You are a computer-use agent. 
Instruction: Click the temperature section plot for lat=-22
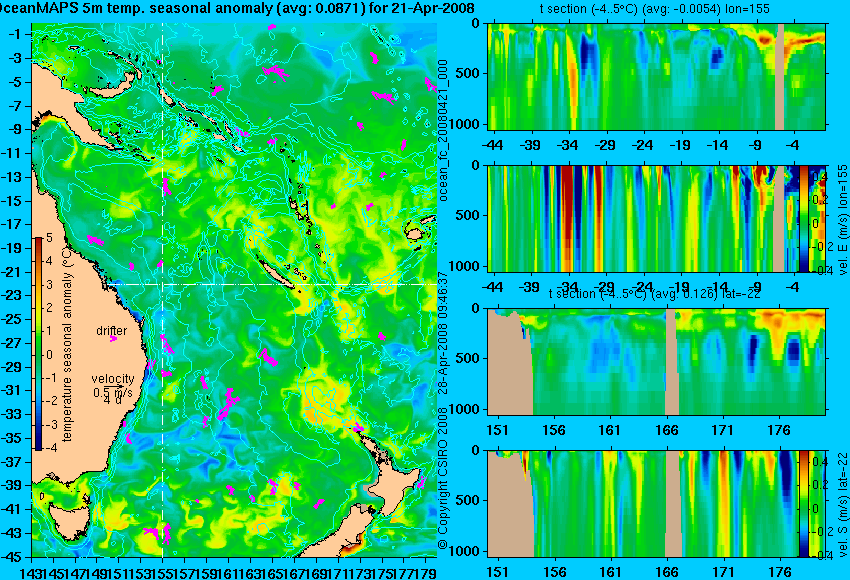(657, 362)
